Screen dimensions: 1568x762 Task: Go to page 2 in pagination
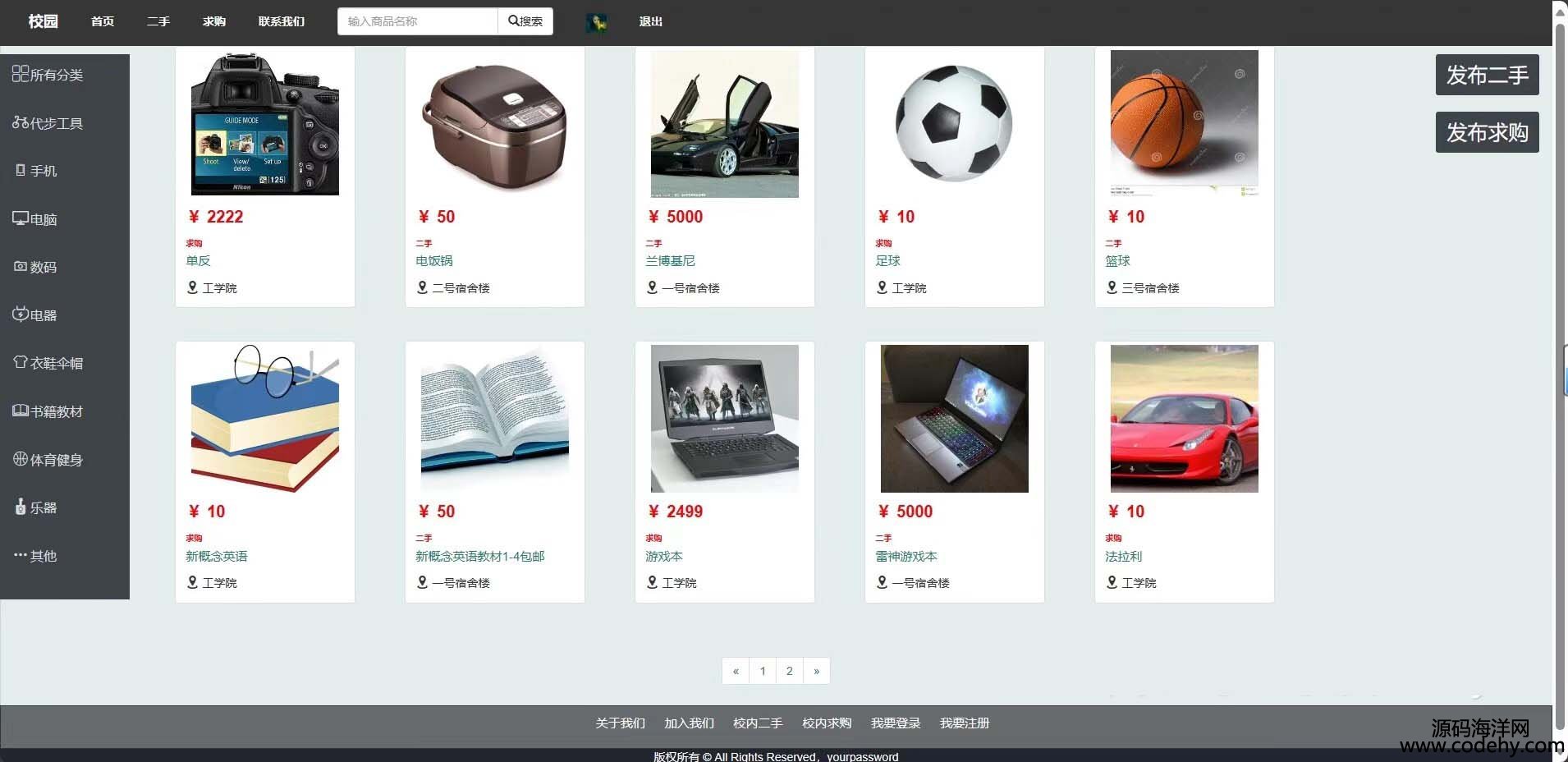(x=790, y=671)
